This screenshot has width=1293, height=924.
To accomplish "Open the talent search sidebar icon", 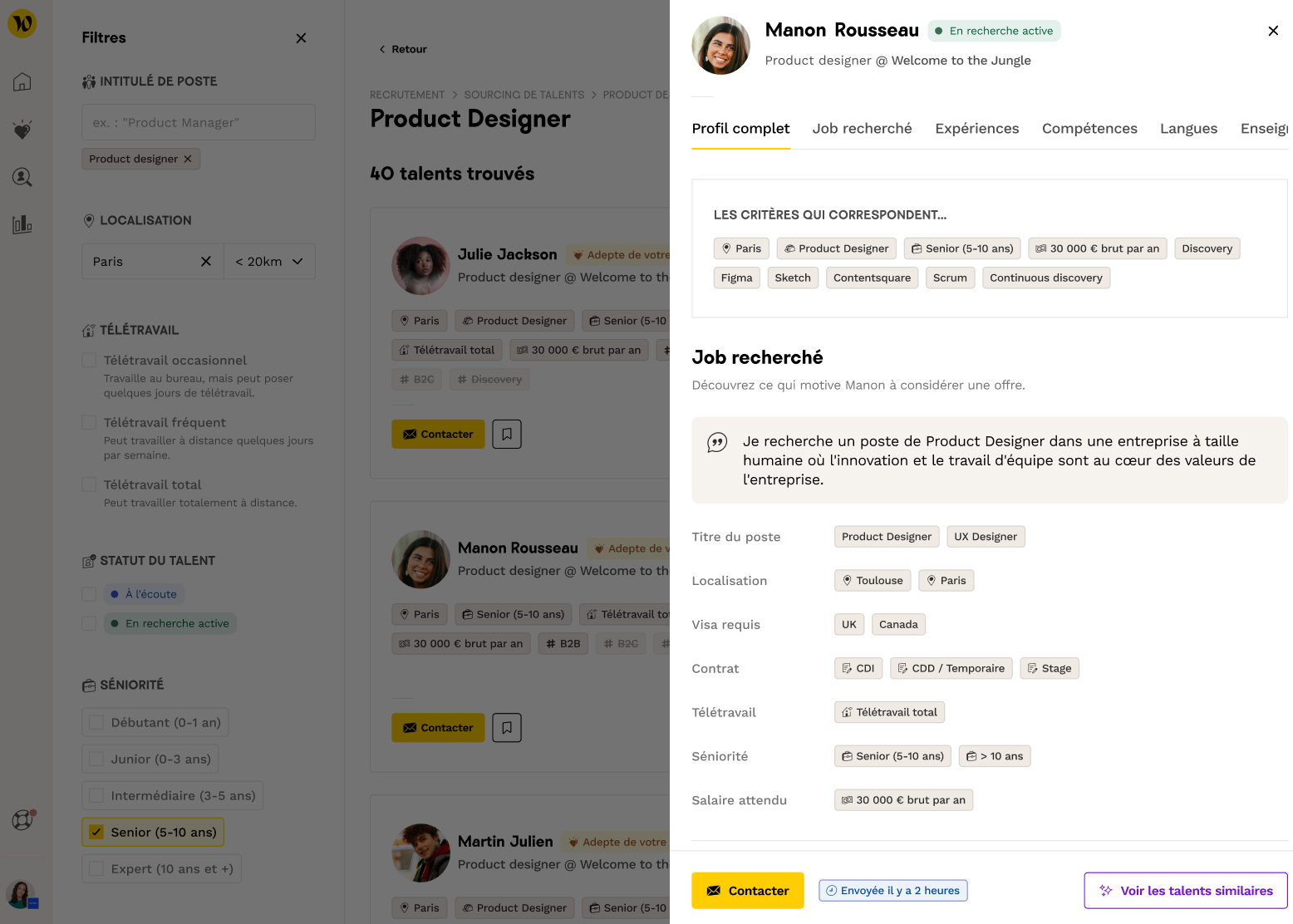I will pyautogui.click(x=22, y=177).
